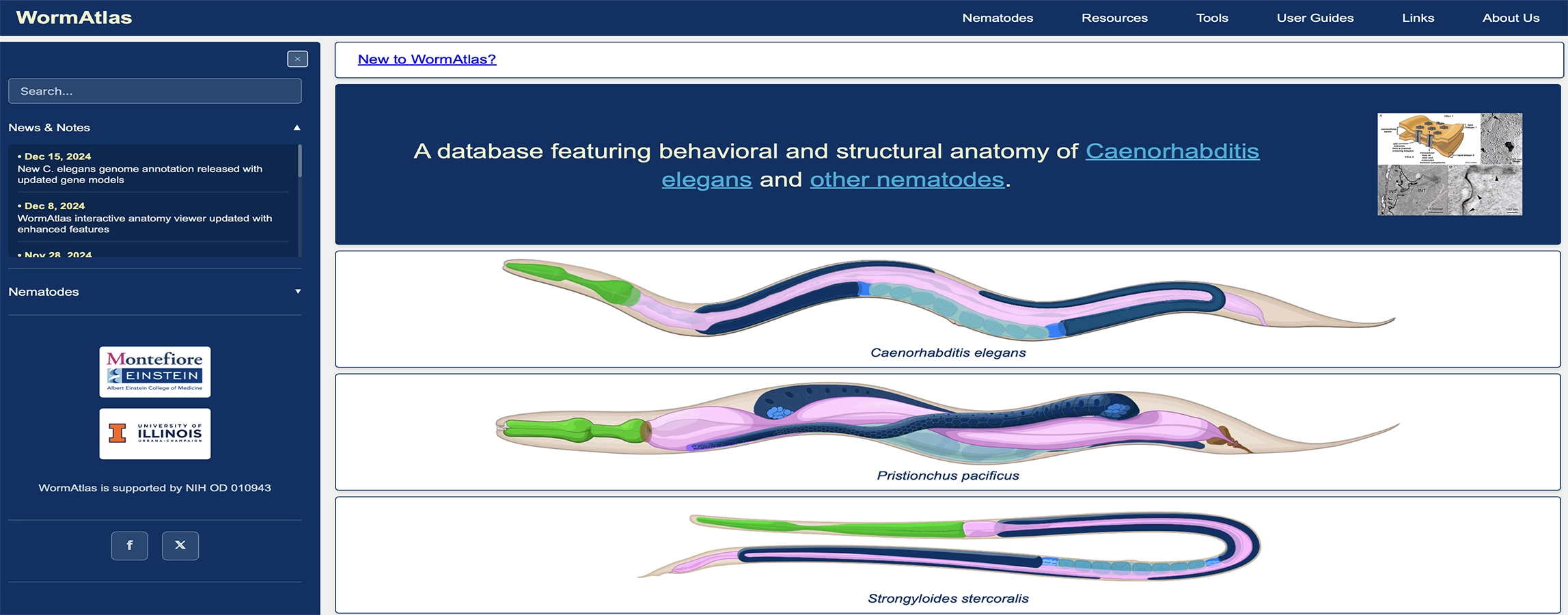
Task: Open the Dec 8, 2024 news item
Action: click(153, 217)
